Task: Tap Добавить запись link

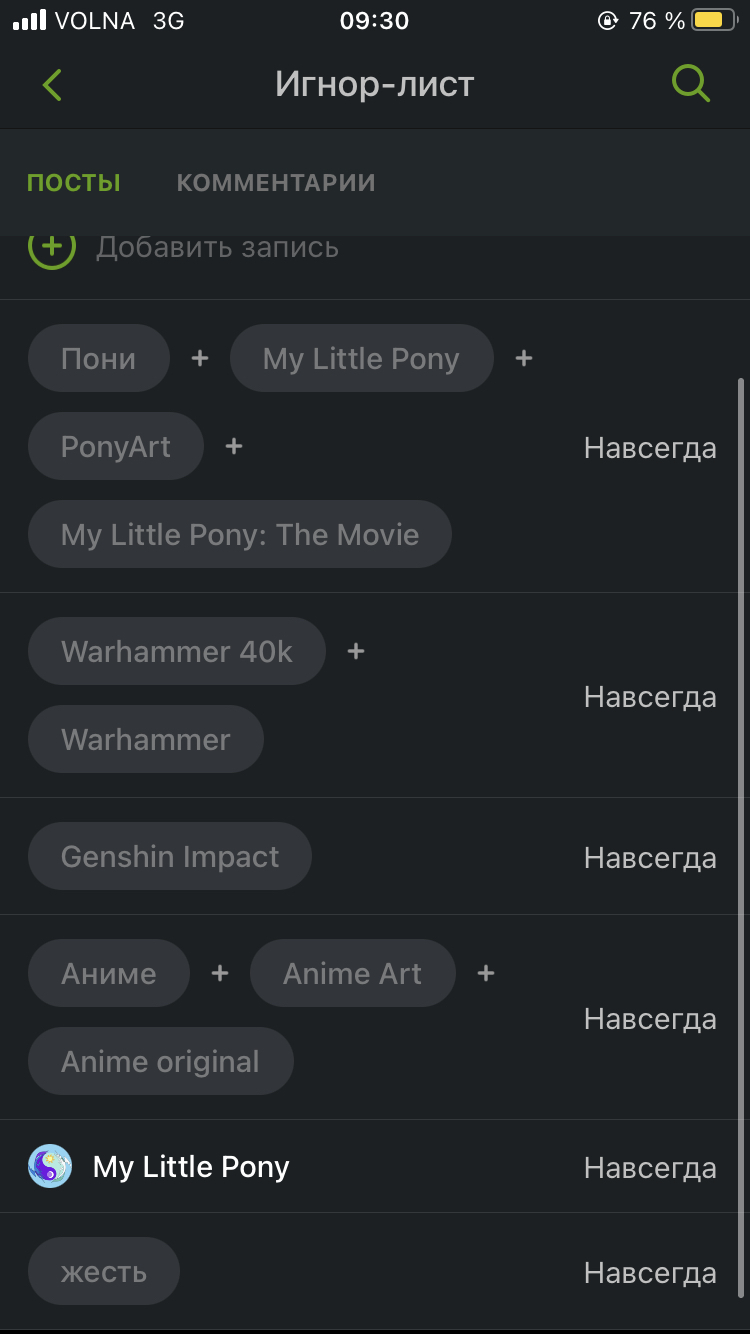Action: point(217,248)
